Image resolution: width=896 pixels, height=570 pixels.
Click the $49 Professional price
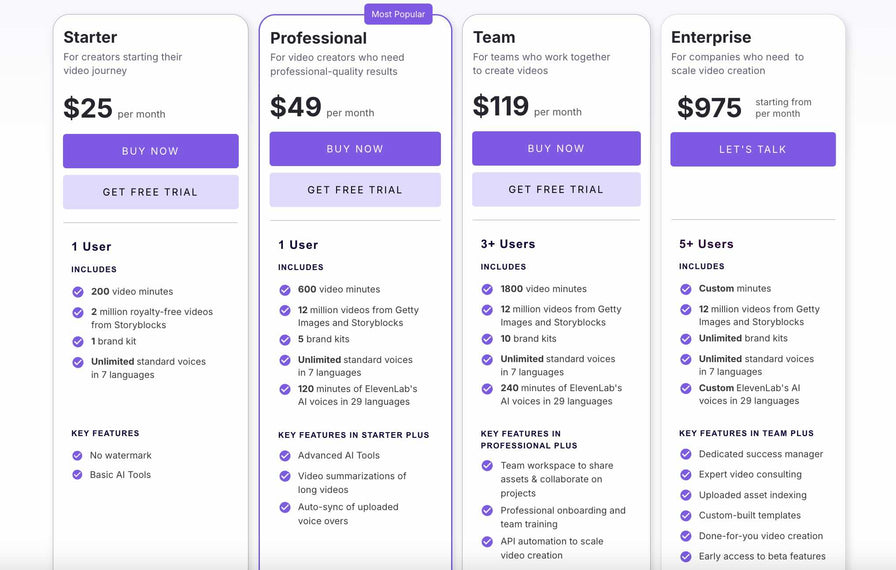pos(296,107)
